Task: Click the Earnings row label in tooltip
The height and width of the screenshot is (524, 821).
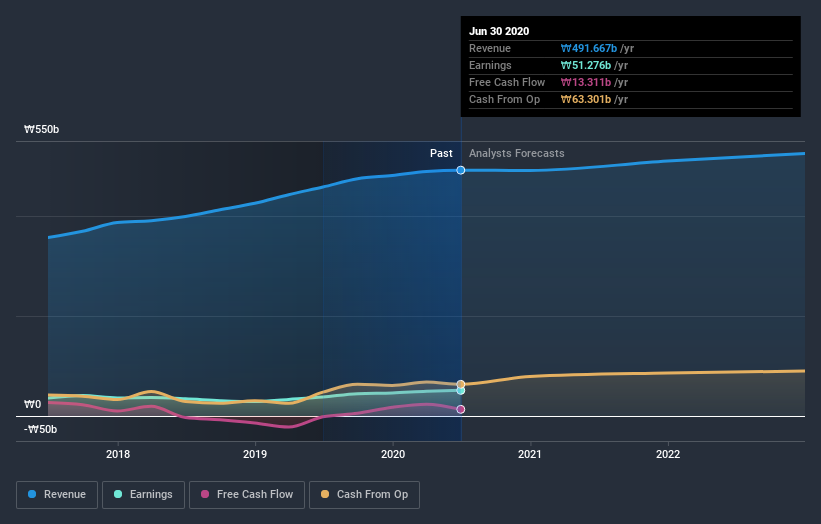Action: pos(490,65)
